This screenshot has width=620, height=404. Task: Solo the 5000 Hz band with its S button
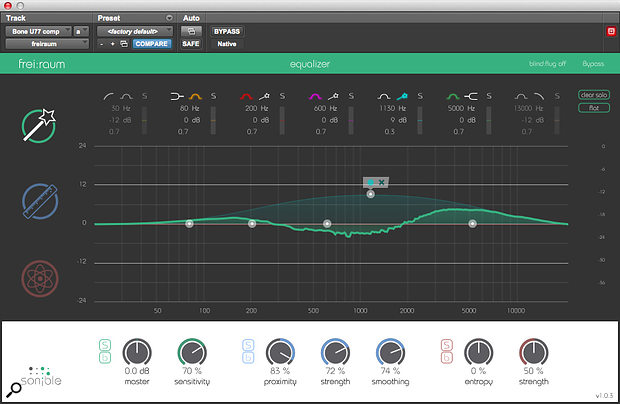(x=489, y=96)
